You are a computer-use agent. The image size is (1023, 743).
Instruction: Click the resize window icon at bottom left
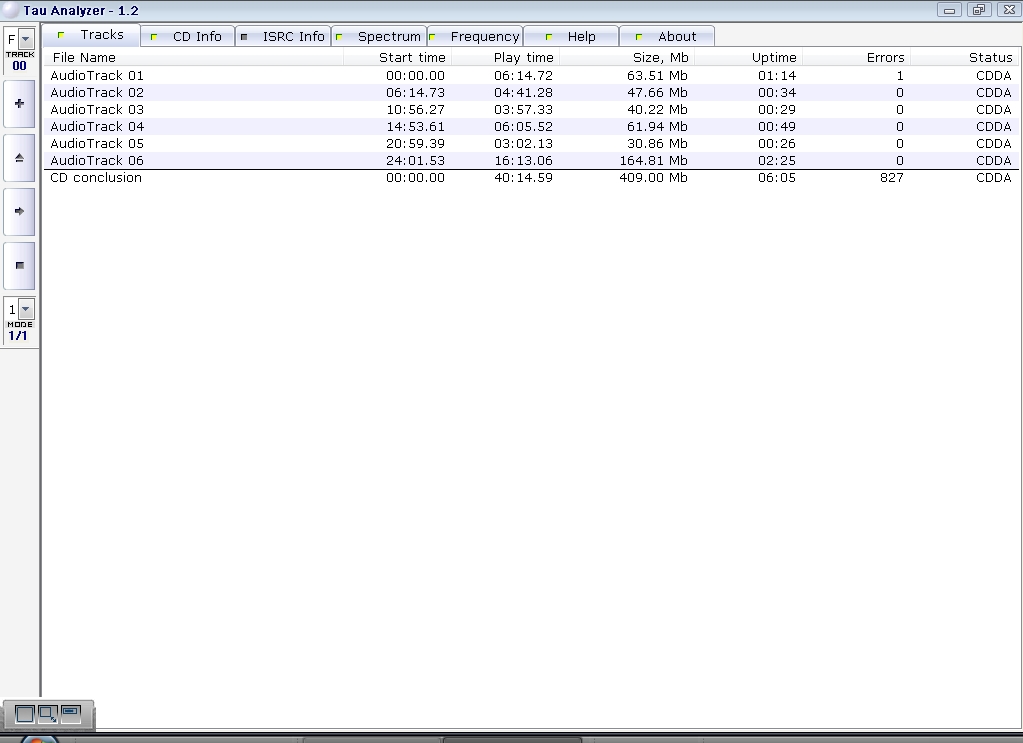pyautogui.click(x=47, y=714)
